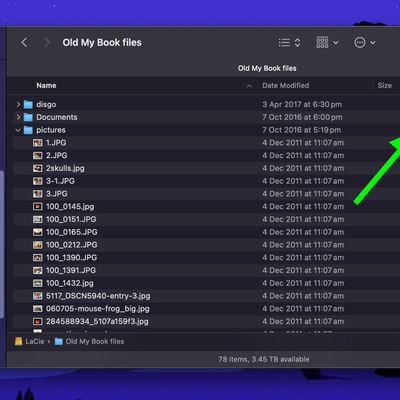Click the 5117_DSCN5940-entry-3.jpg thumbnail icon
The width and height of the screenshot is (400, 400).
tap(38, 296)
